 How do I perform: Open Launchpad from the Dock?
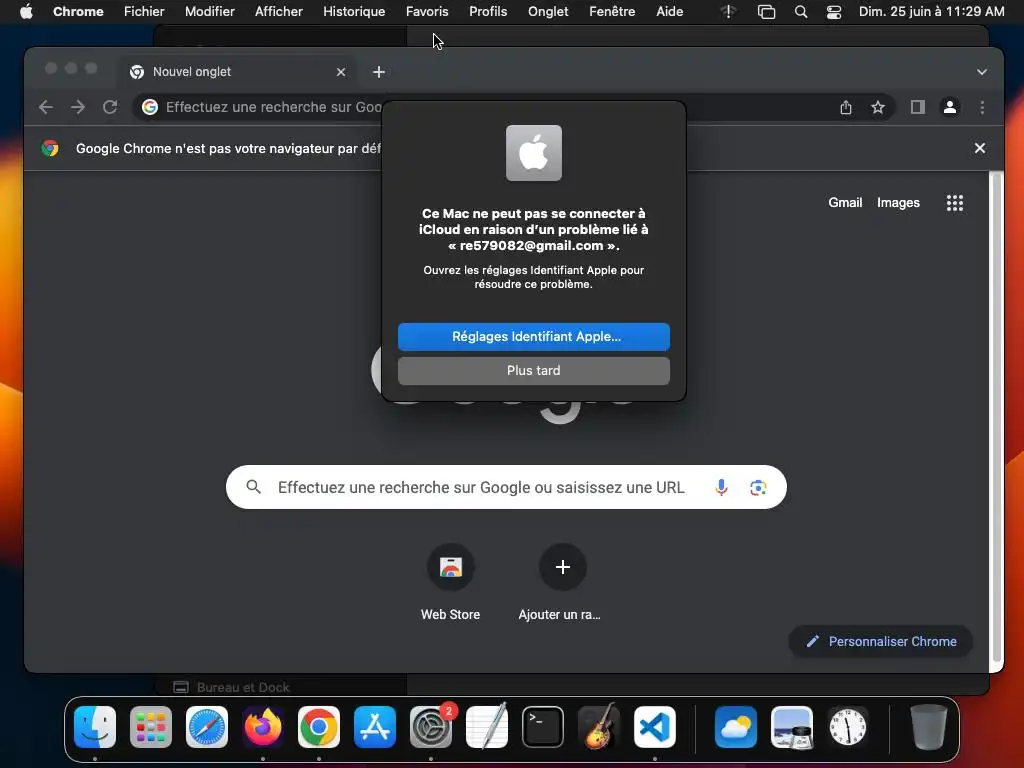pyautogui.click(x=151, y=727)
